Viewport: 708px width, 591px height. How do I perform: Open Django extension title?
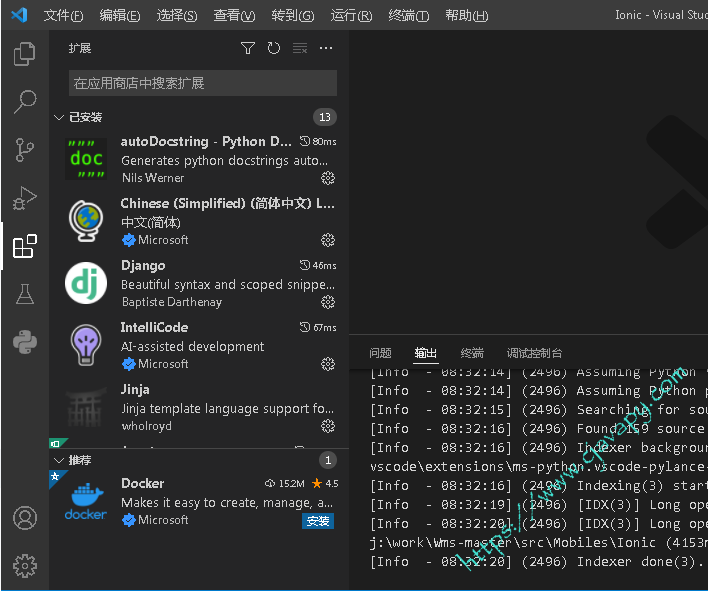tap(143, 265)
